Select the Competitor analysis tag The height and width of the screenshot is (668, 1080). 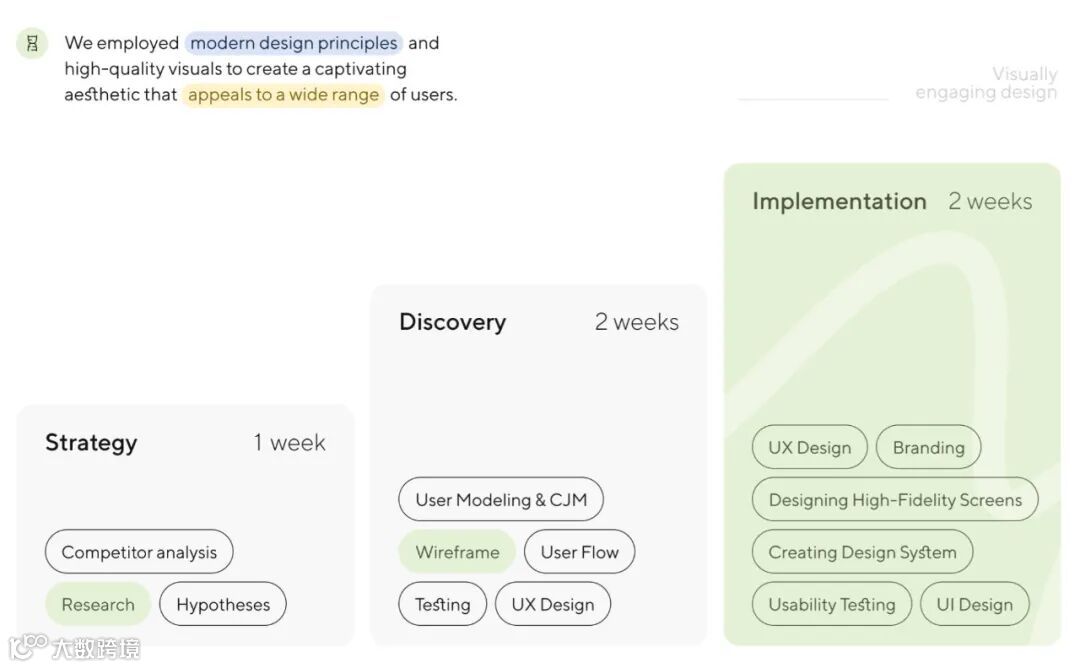coord(139,552)
